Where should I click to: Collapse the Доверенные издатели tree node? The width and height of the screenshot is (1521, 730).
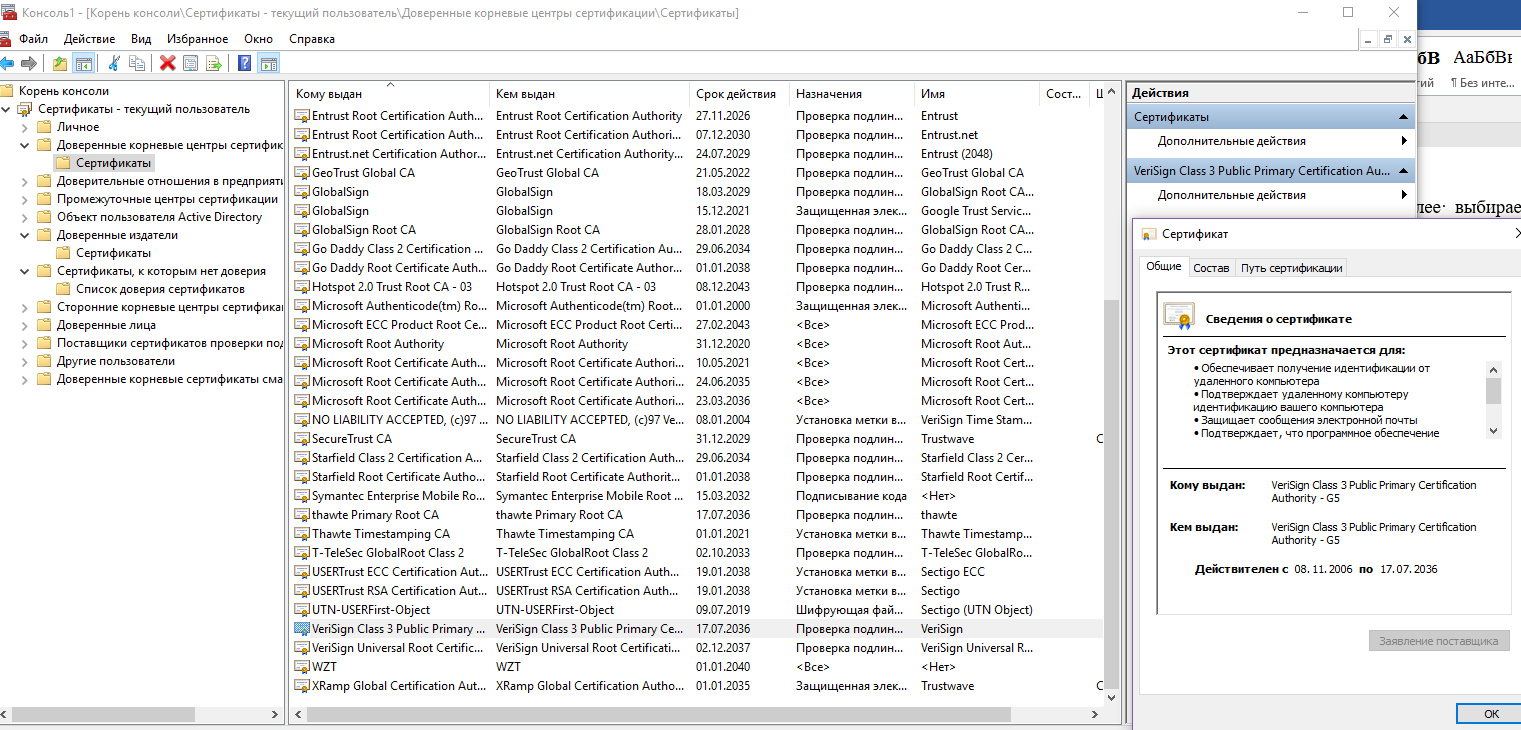25,235
